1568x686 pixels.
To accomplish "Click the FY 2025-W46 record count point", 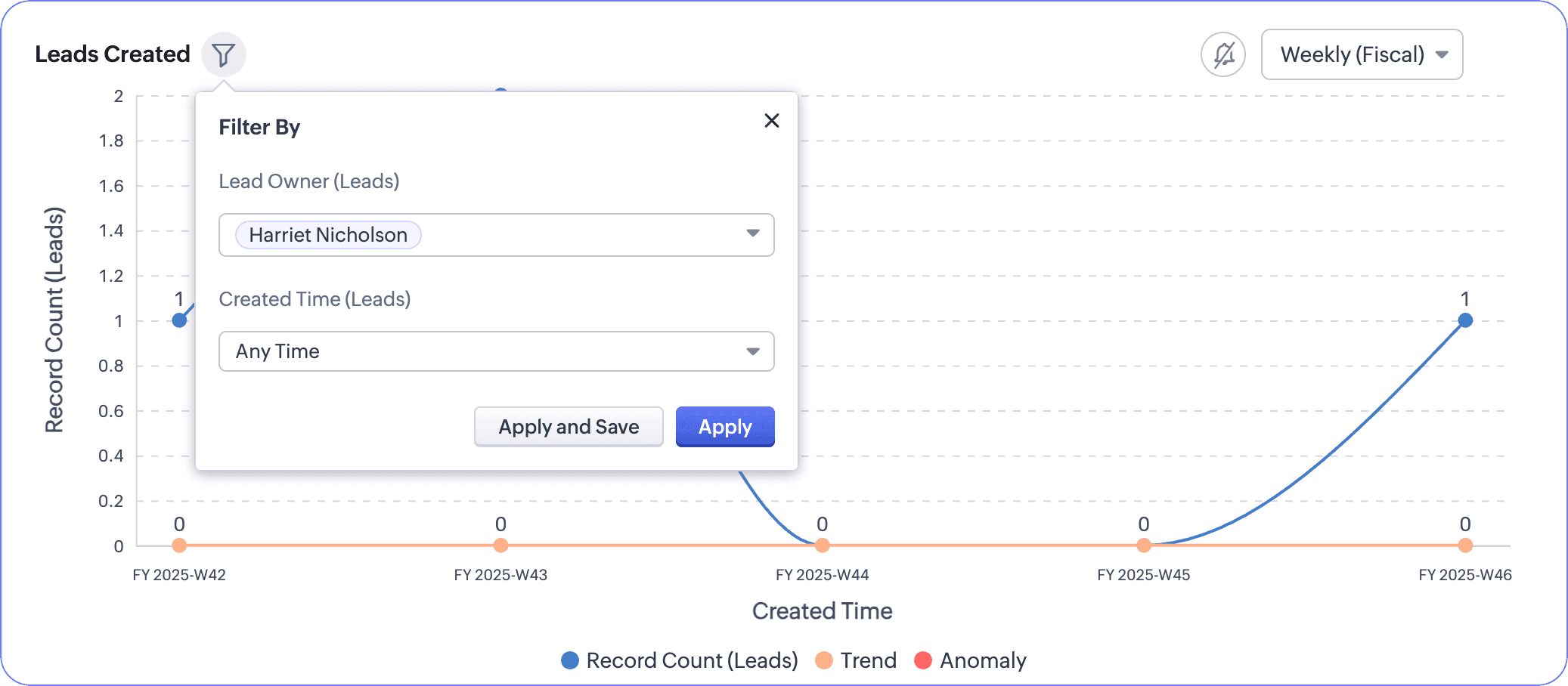I will coord(1464,320).
